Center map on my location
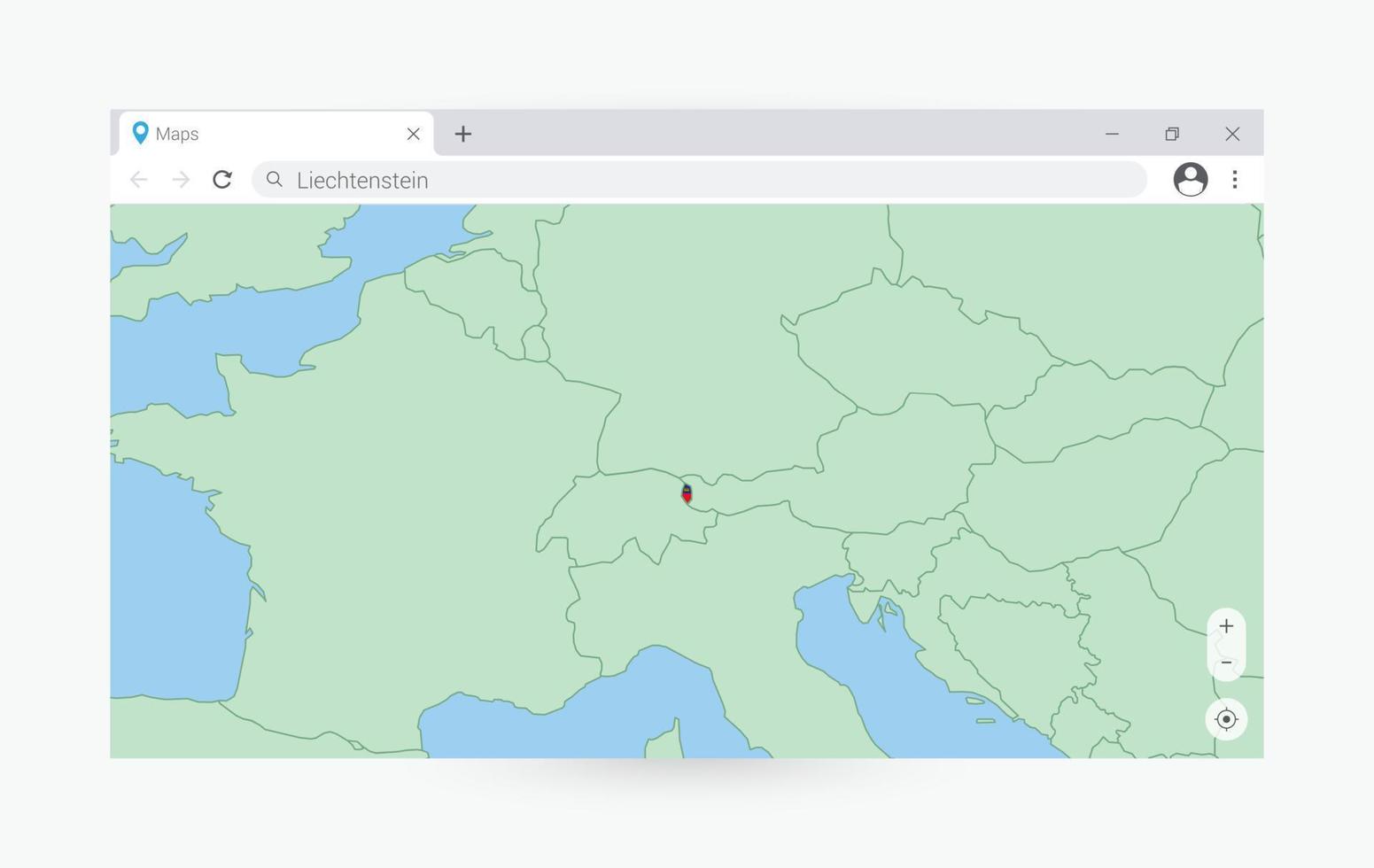This screenshot has height=868, width=1374. point(1226,719)
